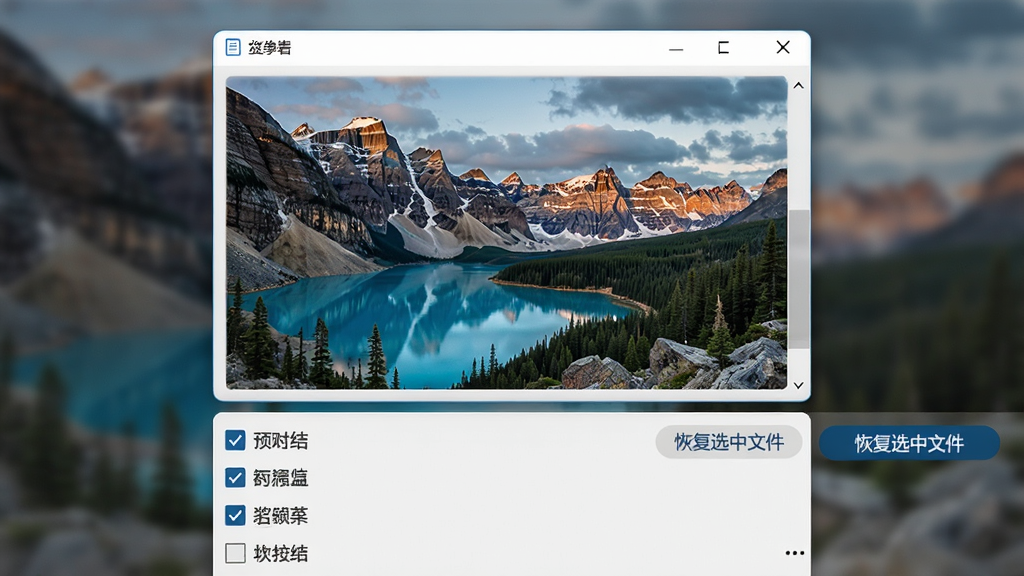1024x576 pixels.
Task: Maximize the preview window
Action: click(x=723, y=48)
